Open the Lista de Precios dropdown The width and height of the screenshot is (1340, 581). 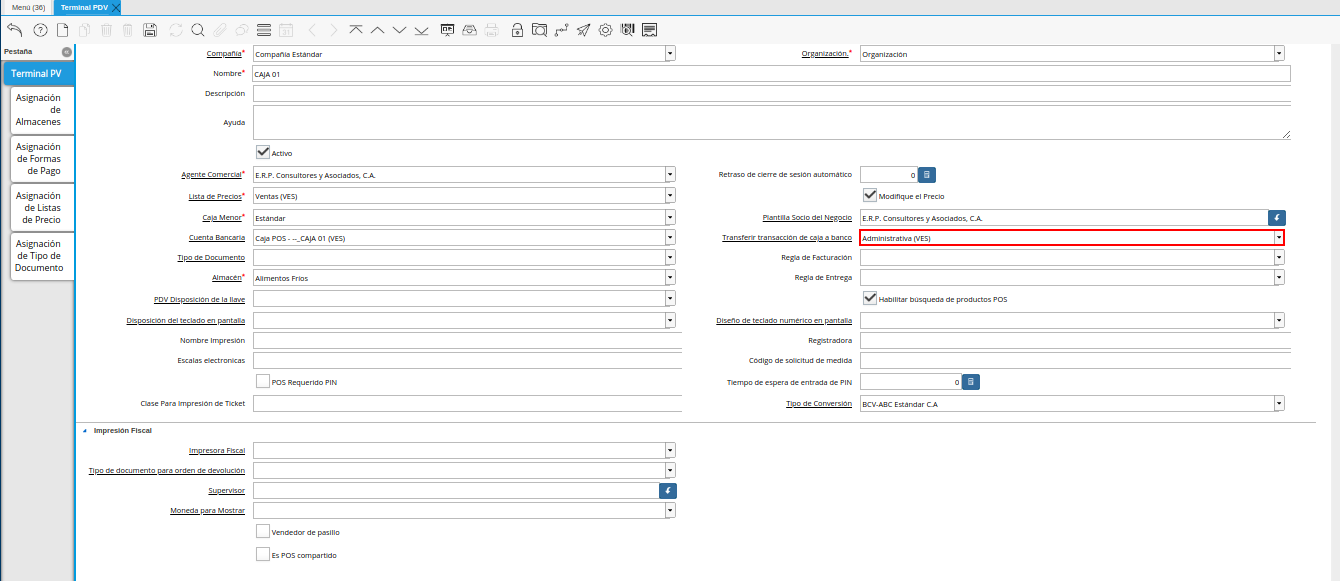pyautogui.click(x=670, y=196)
